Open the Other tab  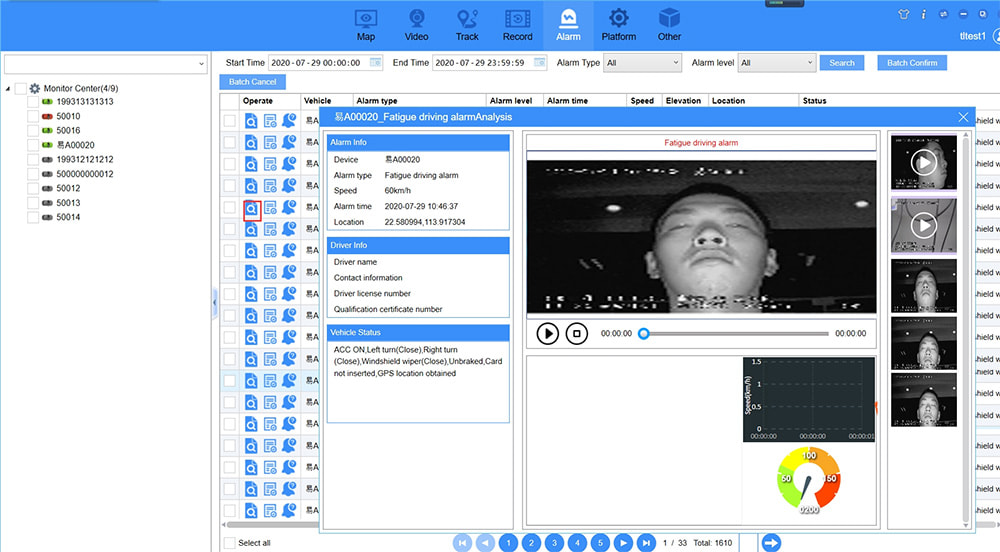669,25
